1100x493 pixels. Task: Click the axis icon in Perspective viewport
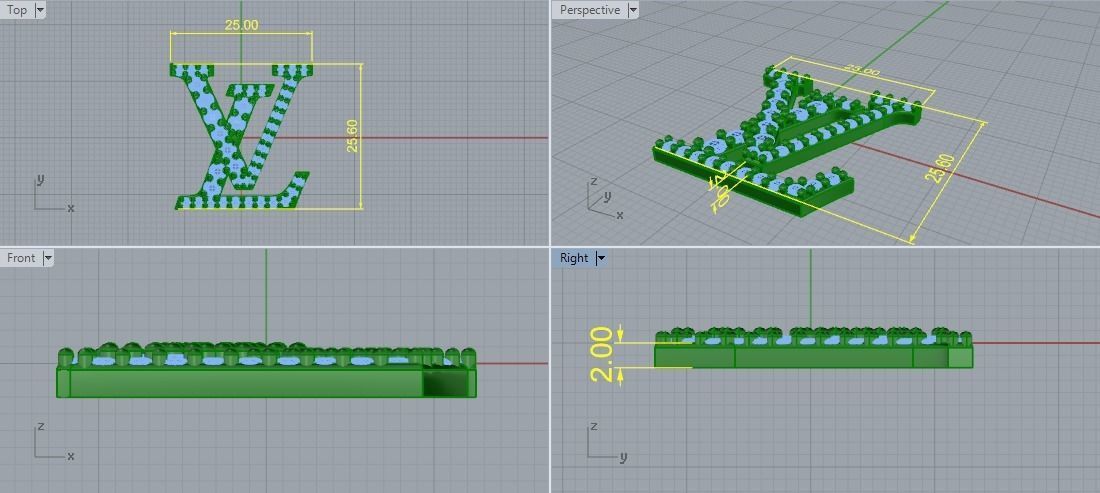click(x=604, y=198)
